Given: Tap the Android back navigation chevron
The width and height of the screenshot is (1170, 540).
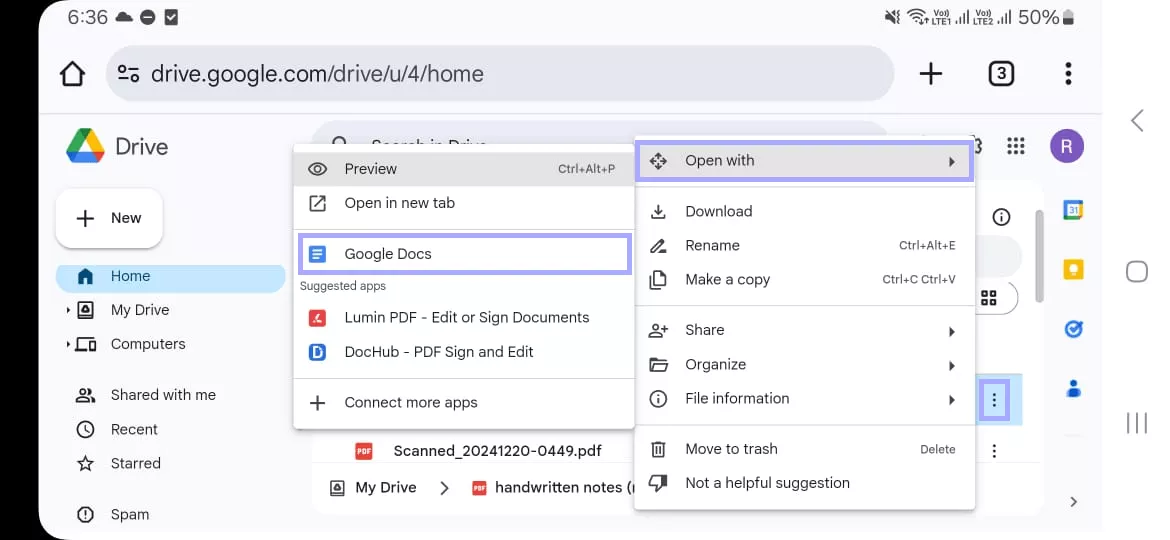Looking at the screenshot, I should coord(1136,120).
